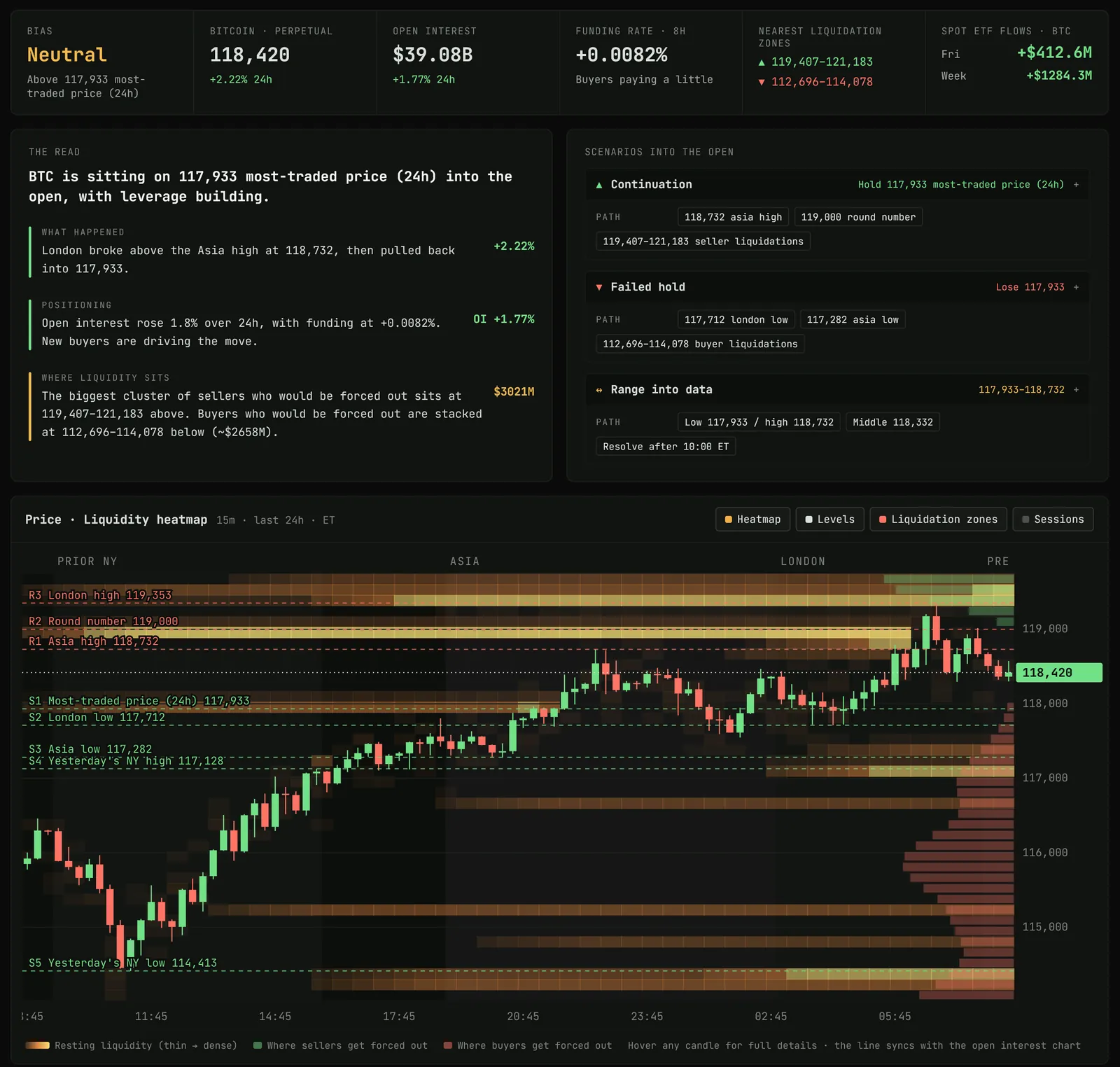Click the red triangle beside 112,696-114,078 zone
Screen dimensions: 1120x1067
point(762,82)
